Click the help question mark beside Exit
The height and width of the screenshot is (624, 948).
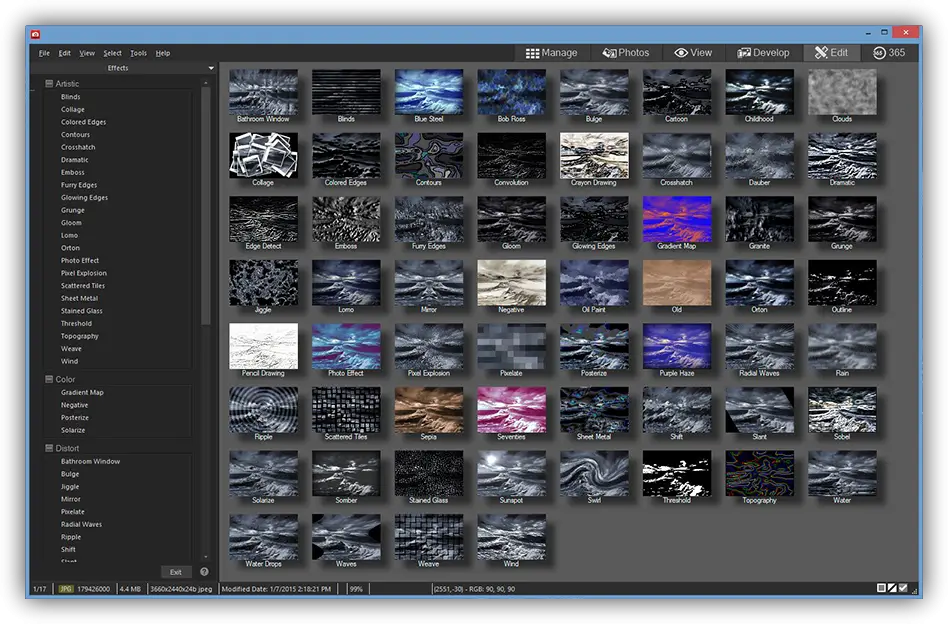(204, 572)
